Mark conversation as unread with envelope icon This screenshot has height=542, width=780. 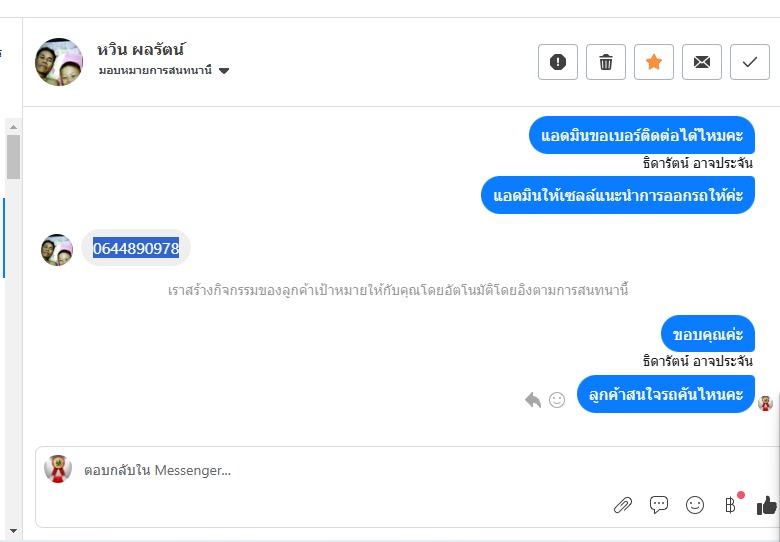pyautogui.click(x=702, y=62)
